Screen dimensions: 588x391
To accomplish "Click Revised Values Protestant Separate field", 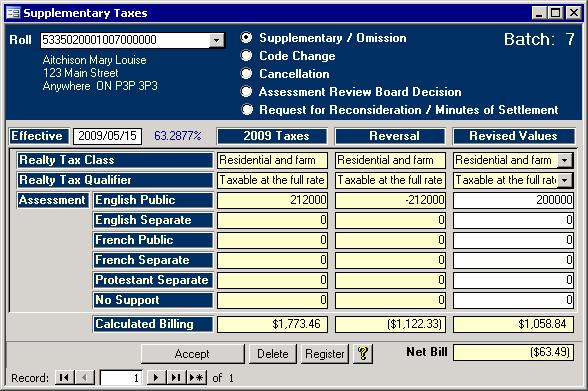I will coord(513,280).
